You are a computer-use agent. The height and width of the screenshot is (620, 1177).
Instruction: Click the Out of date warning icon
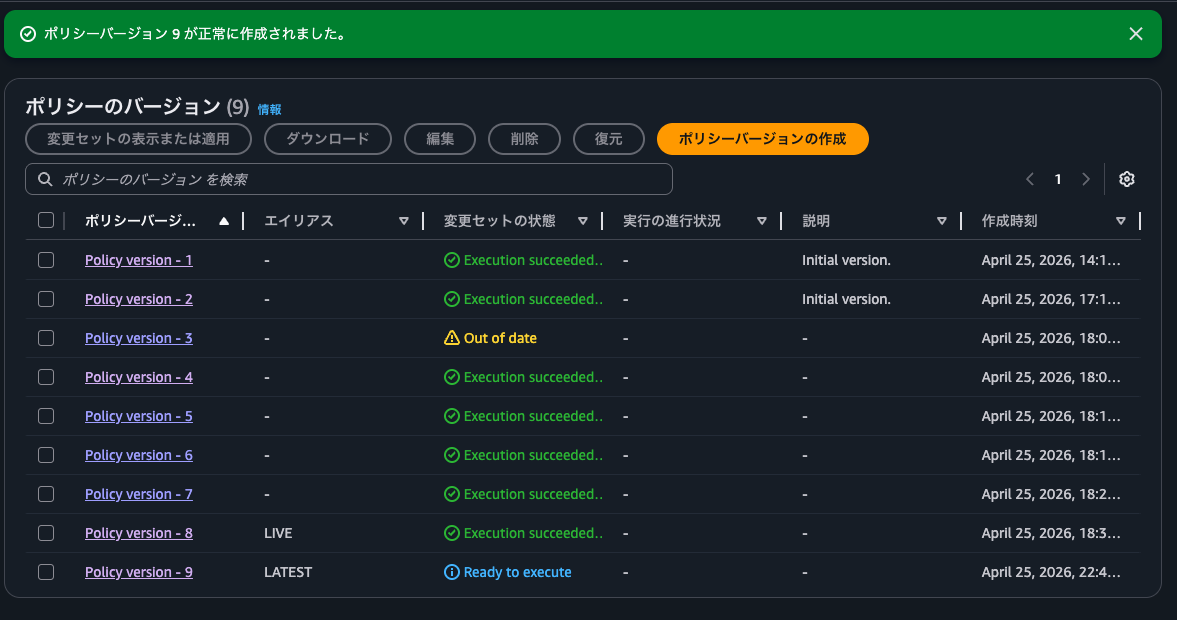452,338
